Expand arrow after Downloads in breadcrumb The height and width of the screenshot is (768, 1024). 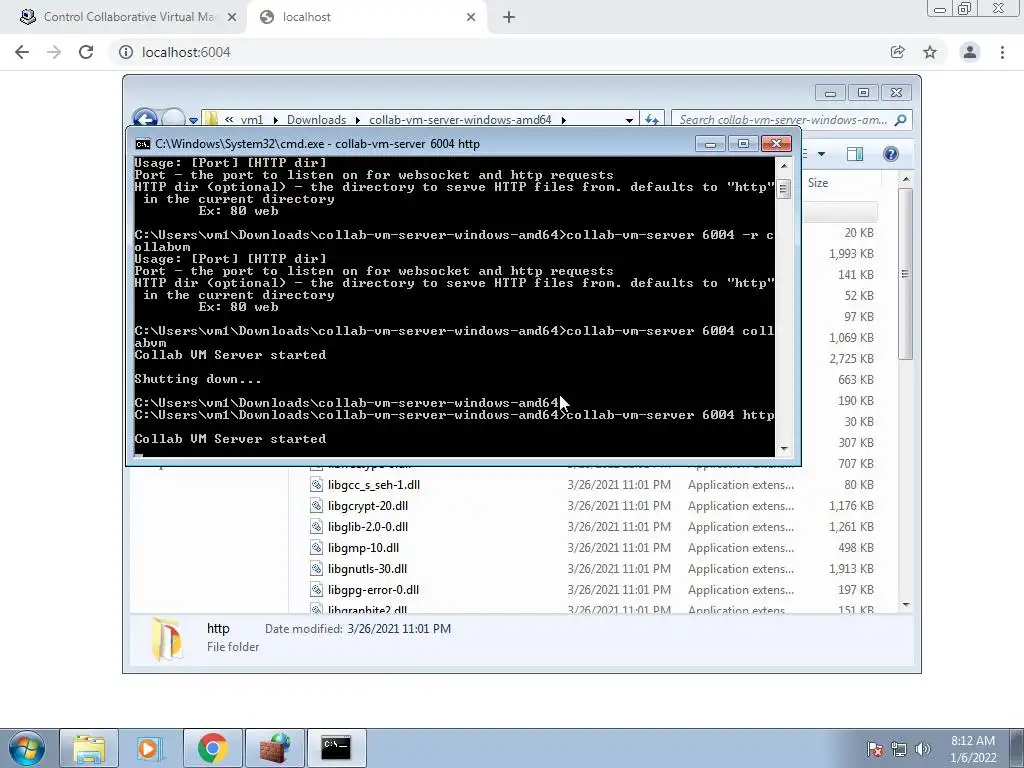(358, 120)
